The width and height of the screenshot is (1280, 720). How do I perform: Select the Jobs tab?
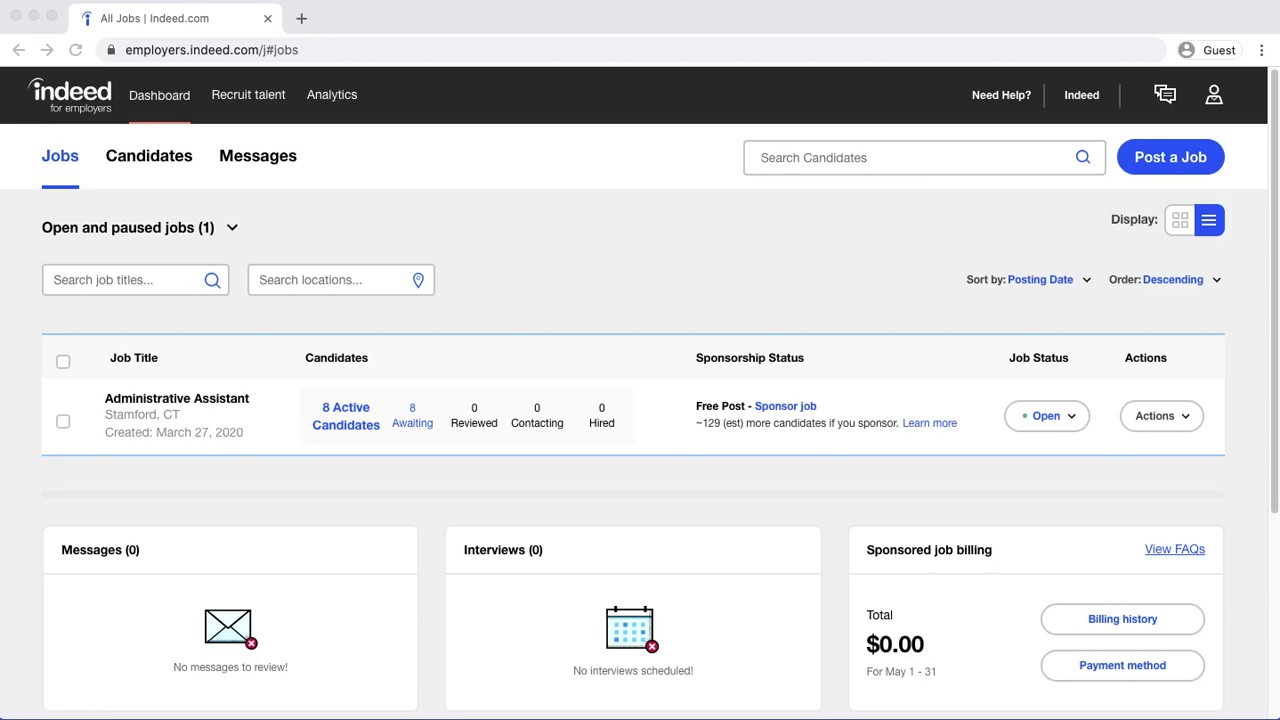60,156
